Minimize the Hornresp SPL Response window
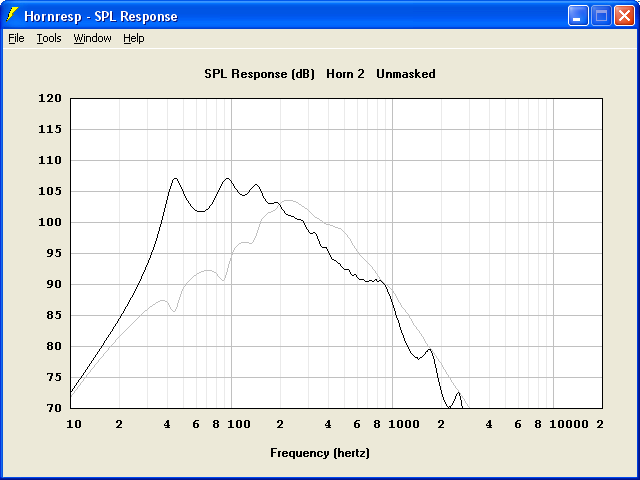Viewport: 640px width, 480px height. tap(578, 16)
